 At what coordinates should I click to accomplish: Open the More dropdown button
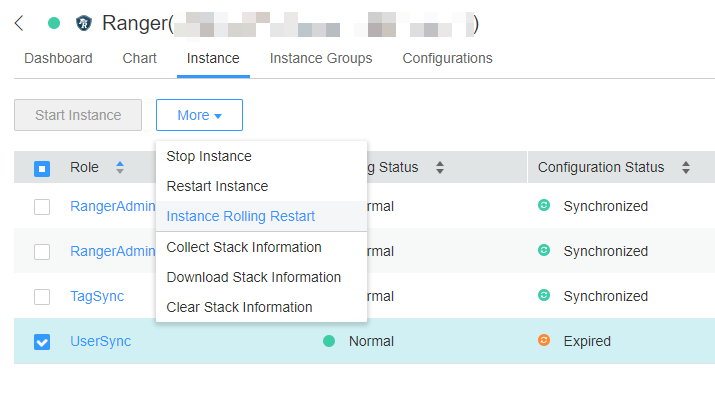click(199, 115)
